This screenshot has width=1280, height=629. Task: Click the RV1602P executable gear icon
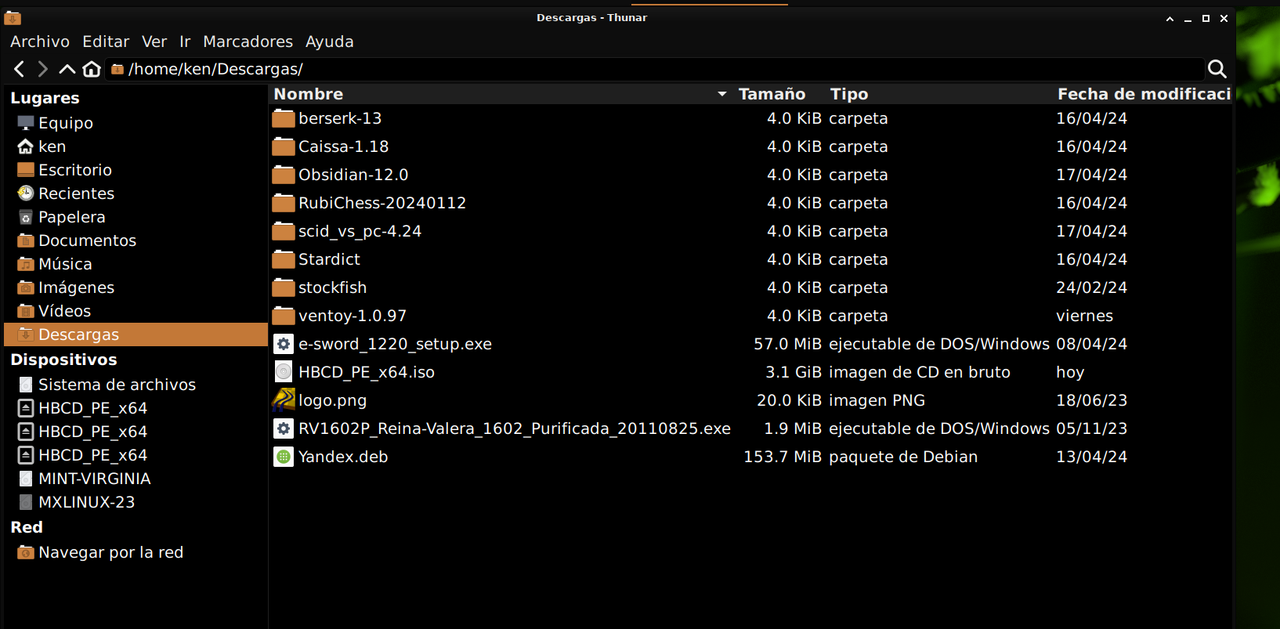tap(284, 428)
